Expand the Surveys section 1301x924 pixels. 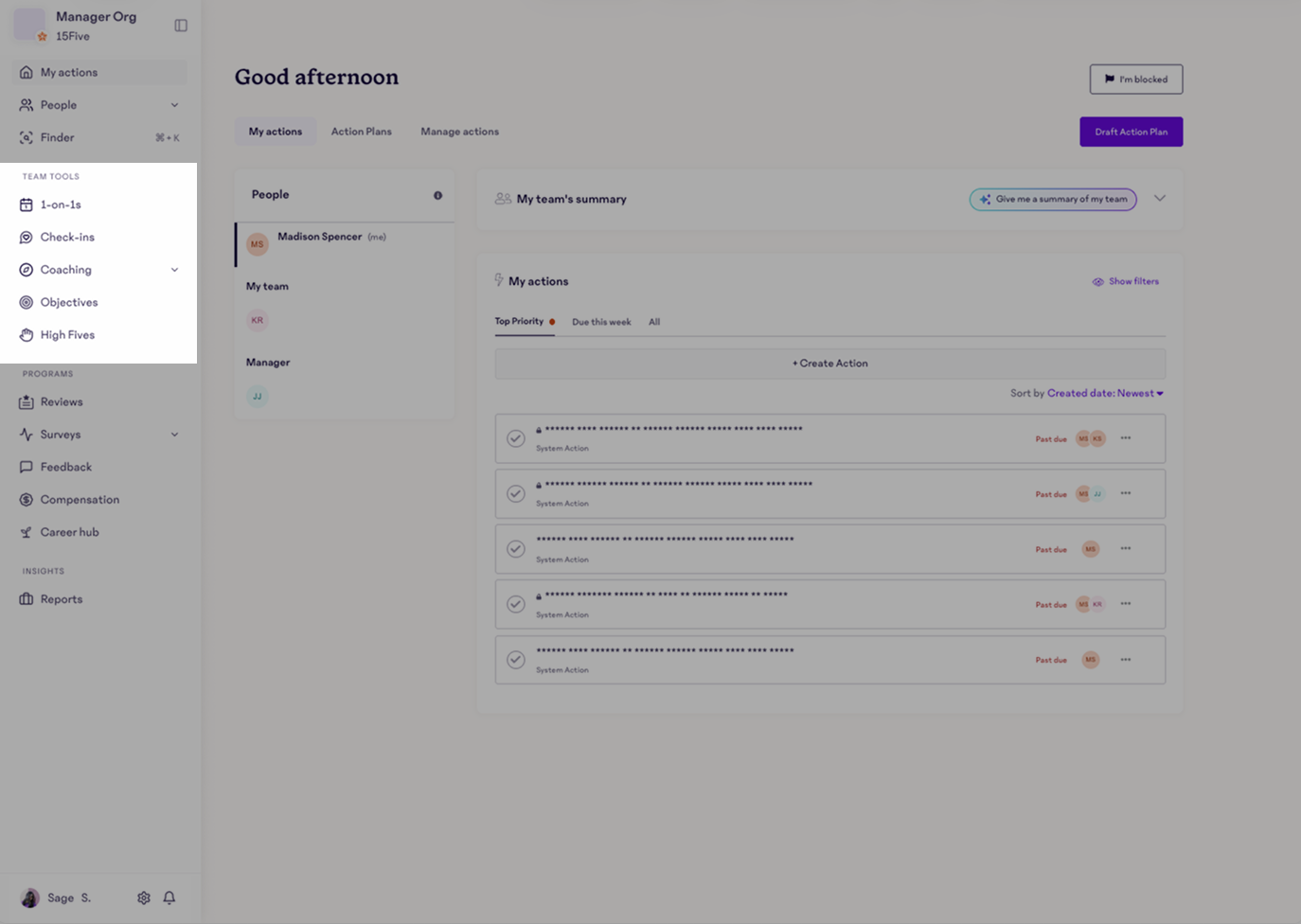click(174, 434)
